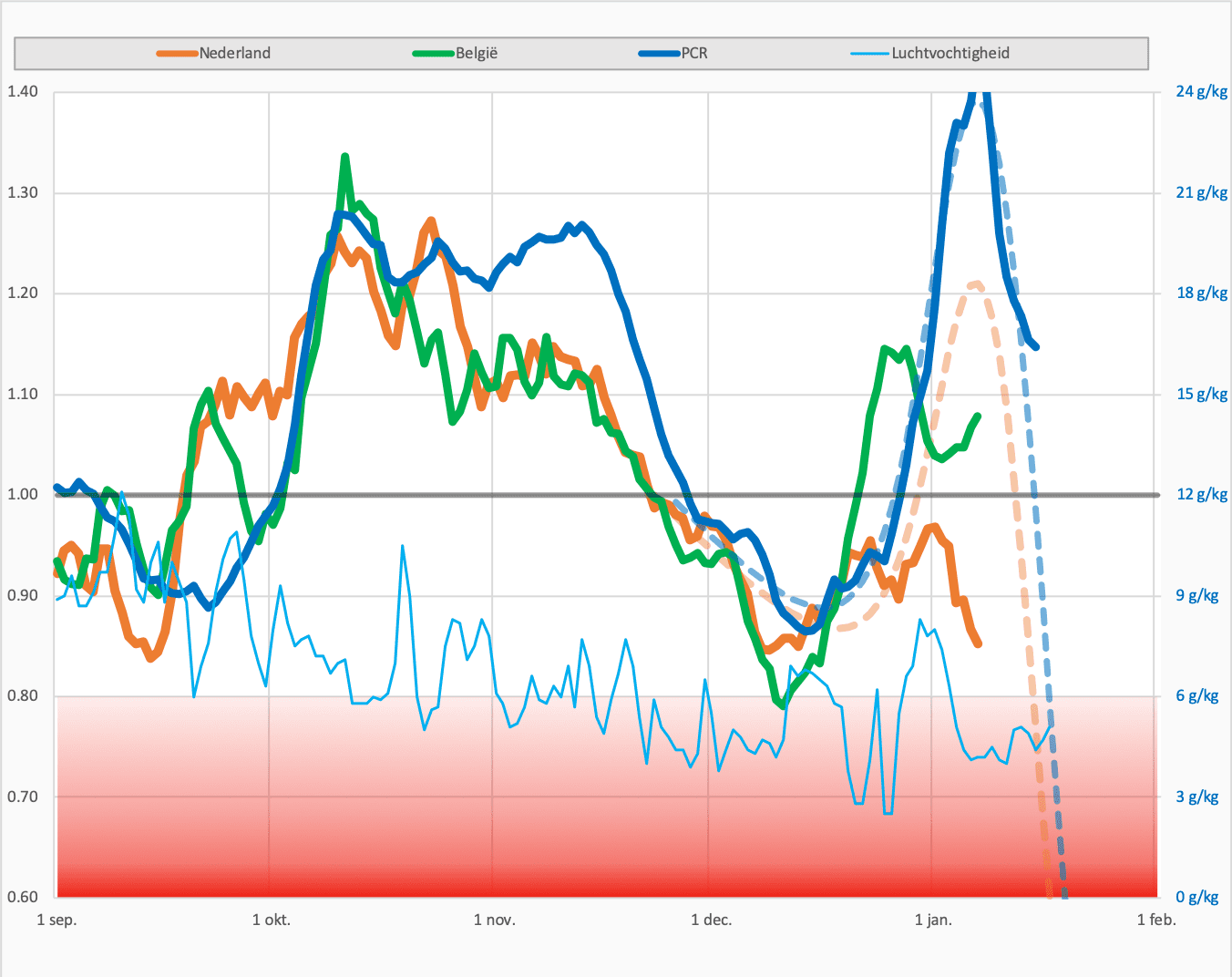Click the 0.60 left axis value
Viewport: 1232px width, 977px height.
[x=23, y=897]
